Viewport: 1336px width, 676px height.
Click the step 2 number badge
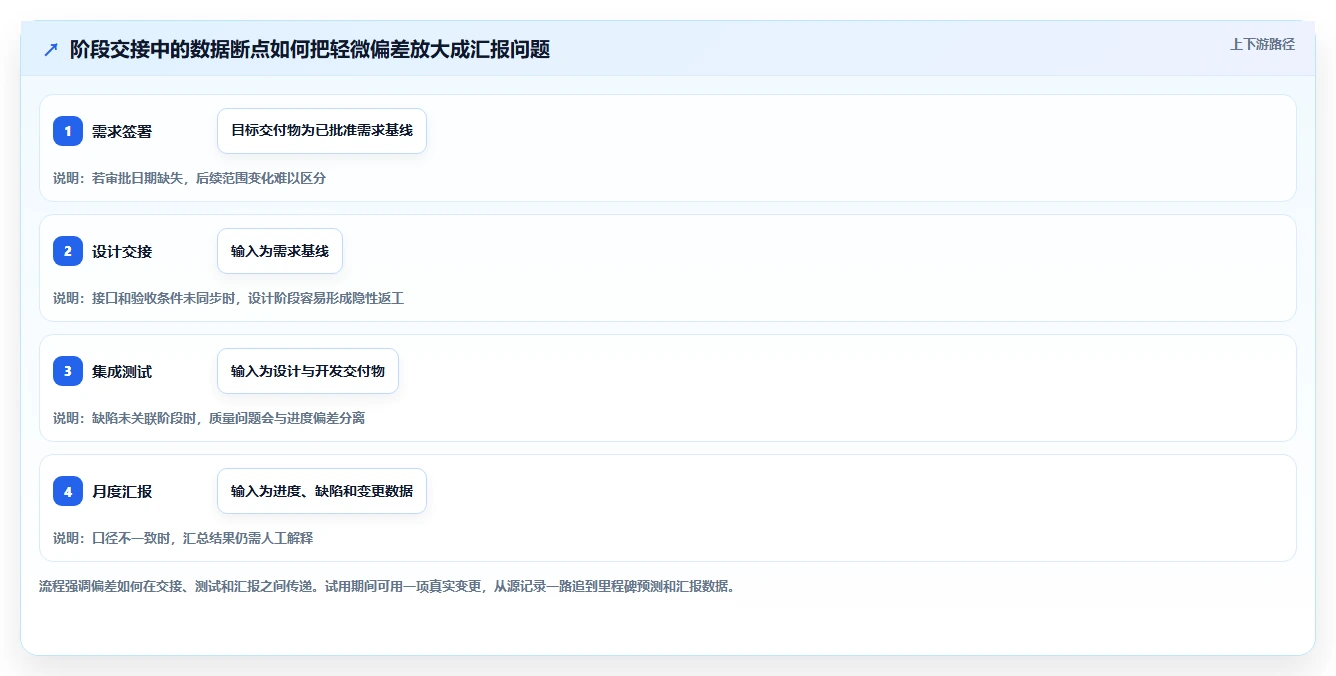(x=68, y=251)
